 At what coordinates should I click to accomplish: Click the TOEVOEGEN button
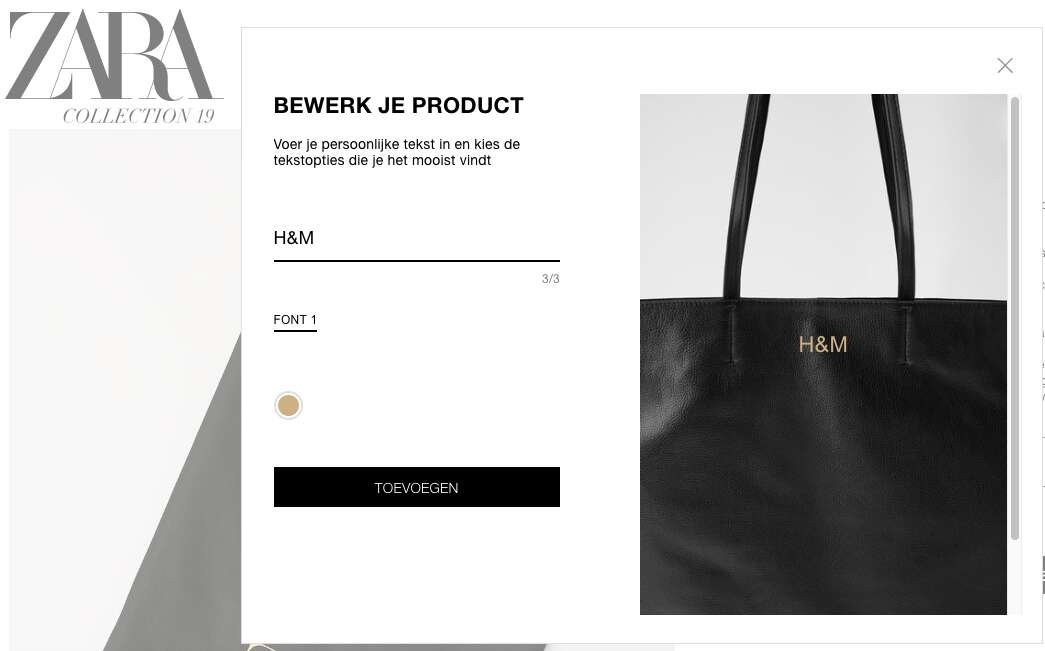coord(417,487)
